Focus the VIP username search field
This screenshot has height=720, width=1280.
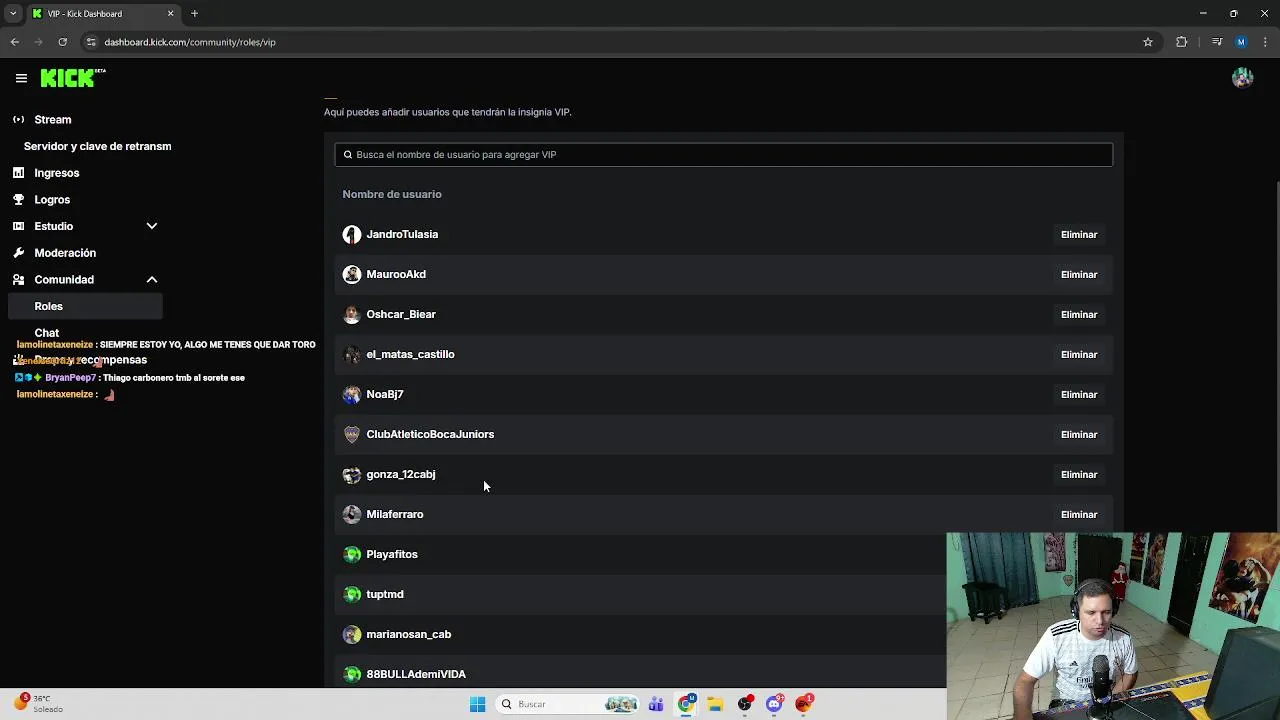723,155
